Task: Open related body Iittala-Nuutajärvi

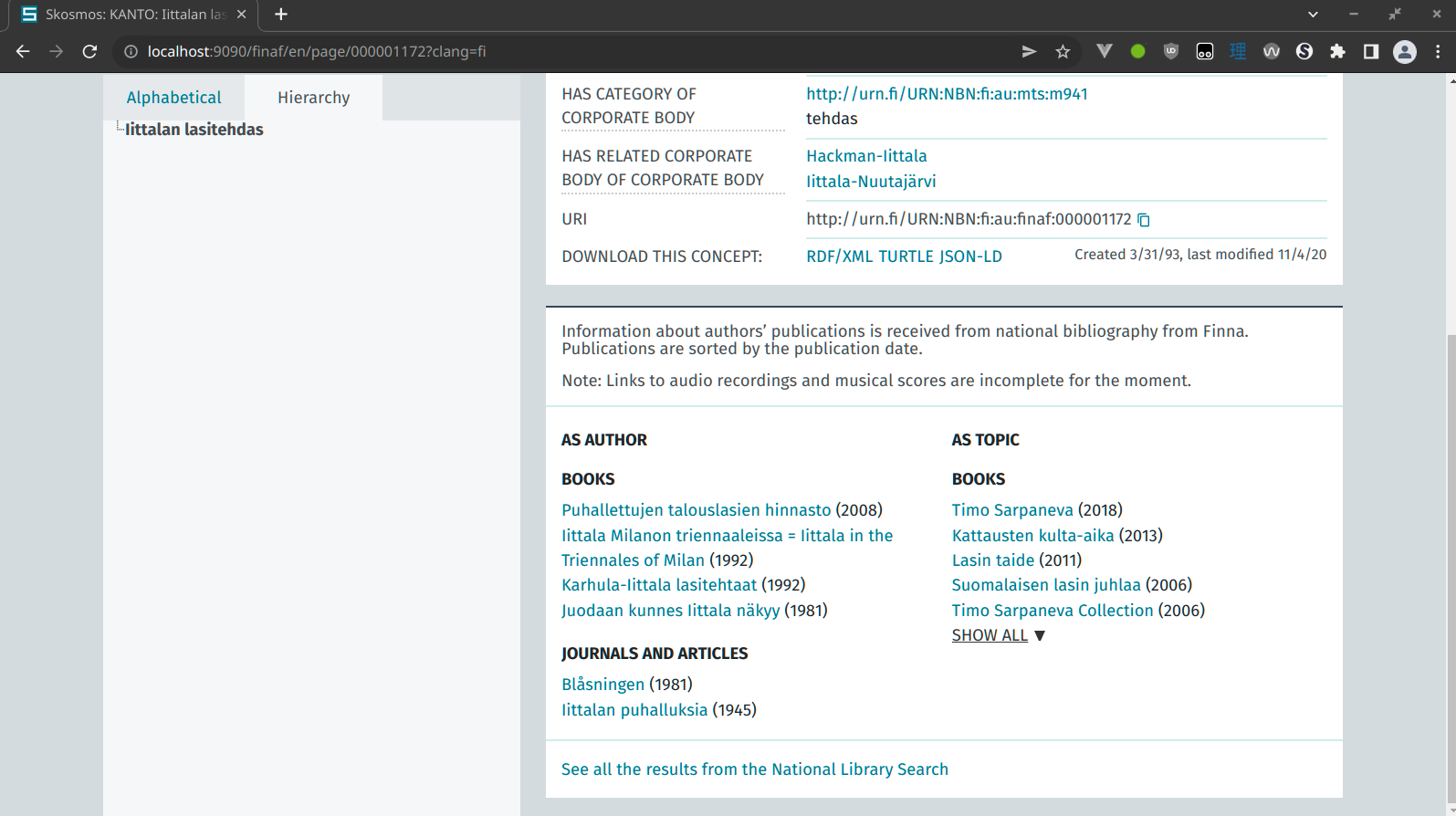Action: tap(871, 182)
